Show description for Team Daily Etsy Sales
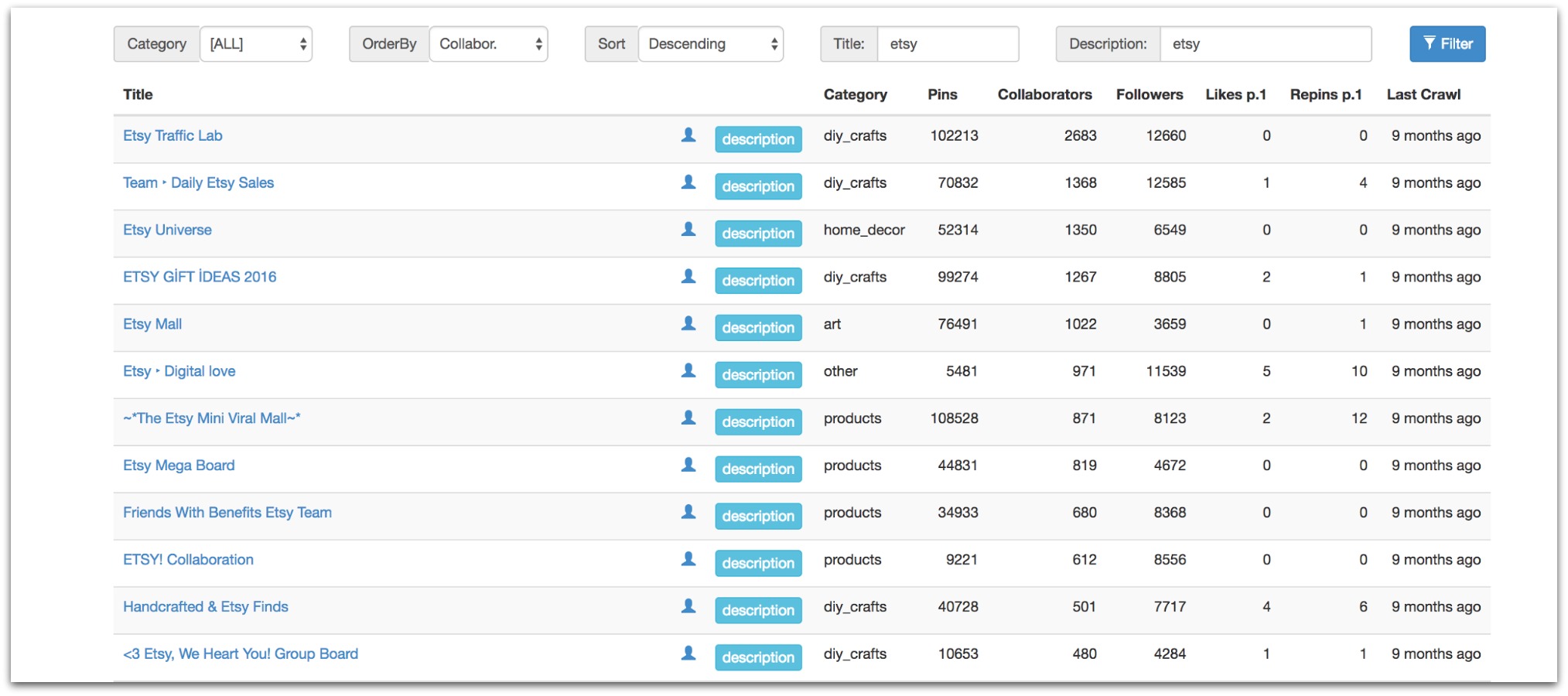The height and width of the screenshot is (696, 1568). pyautogui.click(x=758, y=186)
